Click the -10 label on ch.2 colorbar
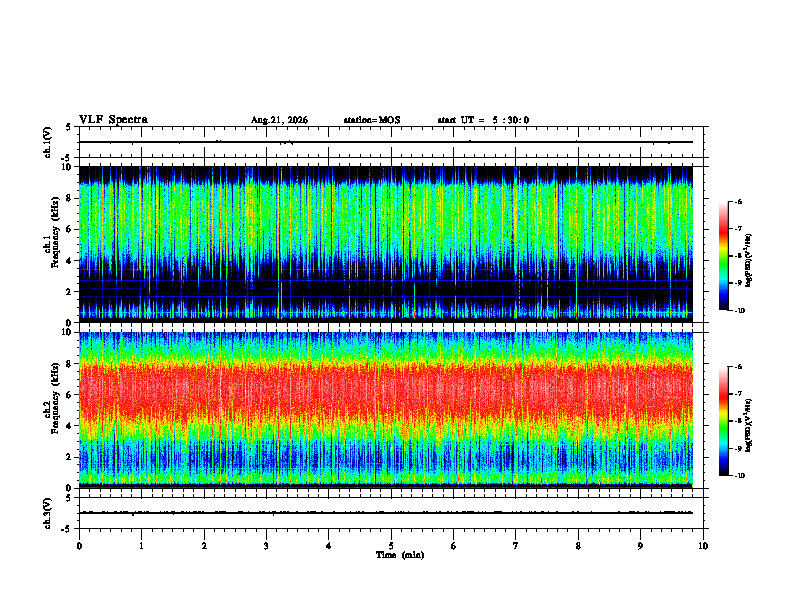The width and height of the screenshot is (792, 612). (x=738, y=476)
